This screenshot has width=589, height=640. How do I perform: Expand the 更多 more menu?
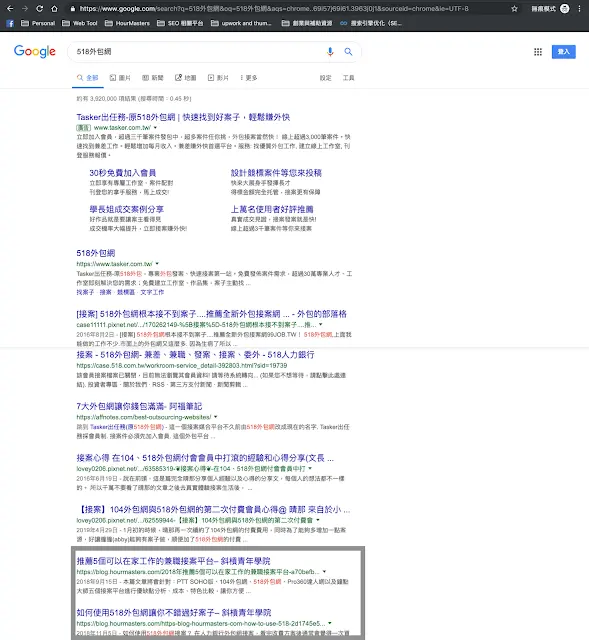point(249,78)
